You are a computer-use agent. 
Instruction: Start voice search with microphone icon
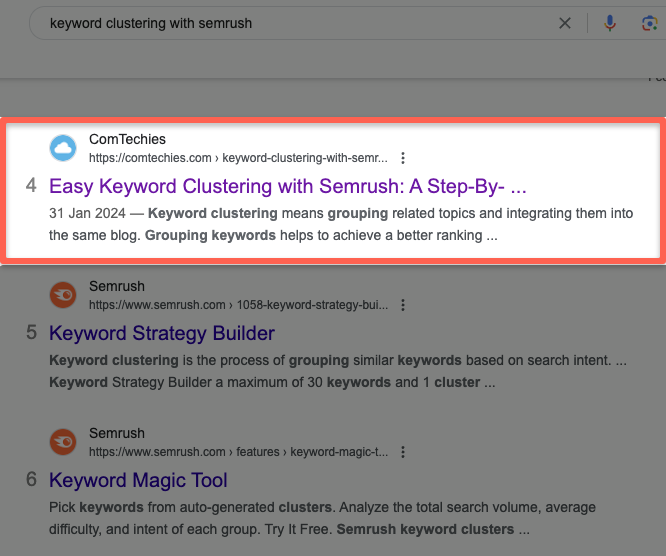click(x=610, y=23)
